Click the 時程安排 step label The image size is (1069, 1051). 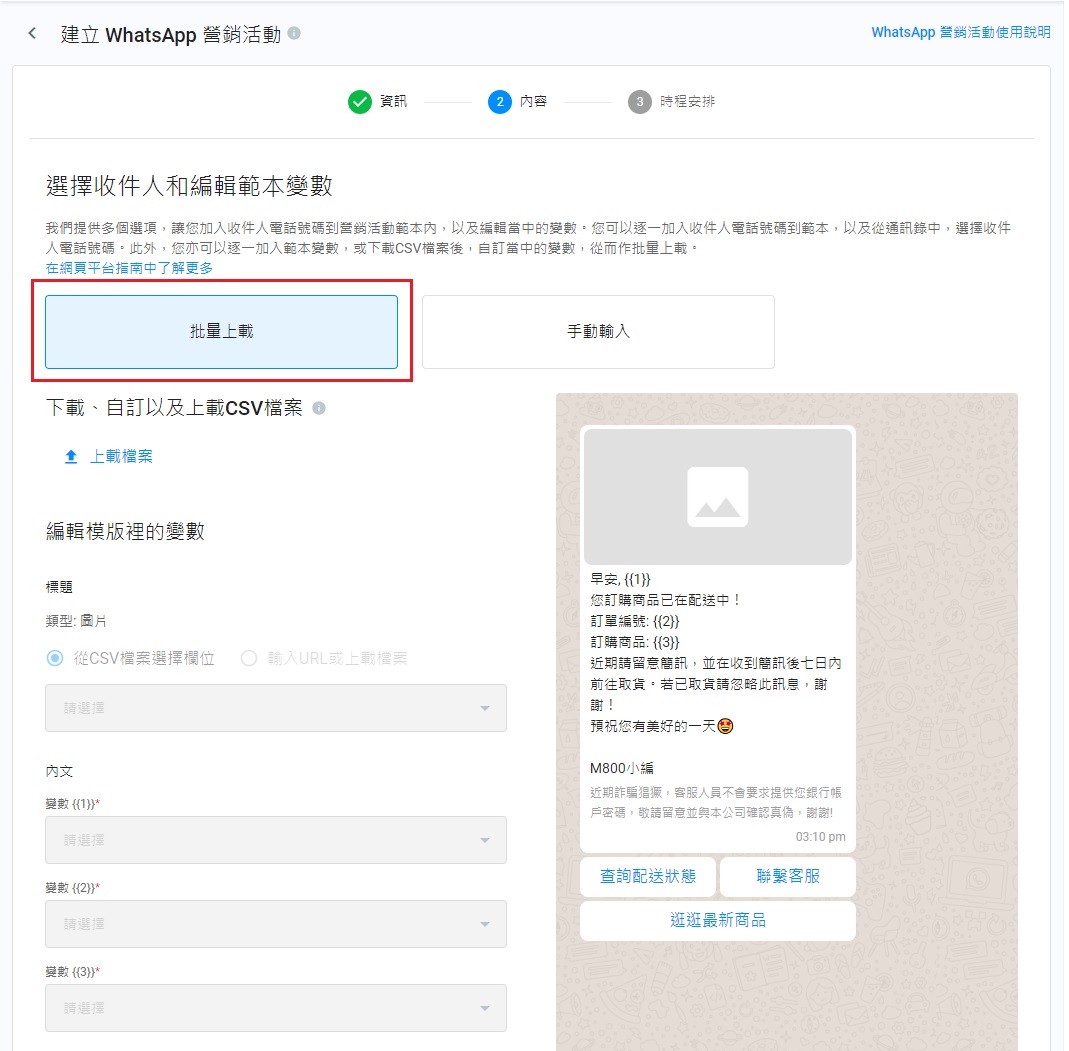point(687,102)
